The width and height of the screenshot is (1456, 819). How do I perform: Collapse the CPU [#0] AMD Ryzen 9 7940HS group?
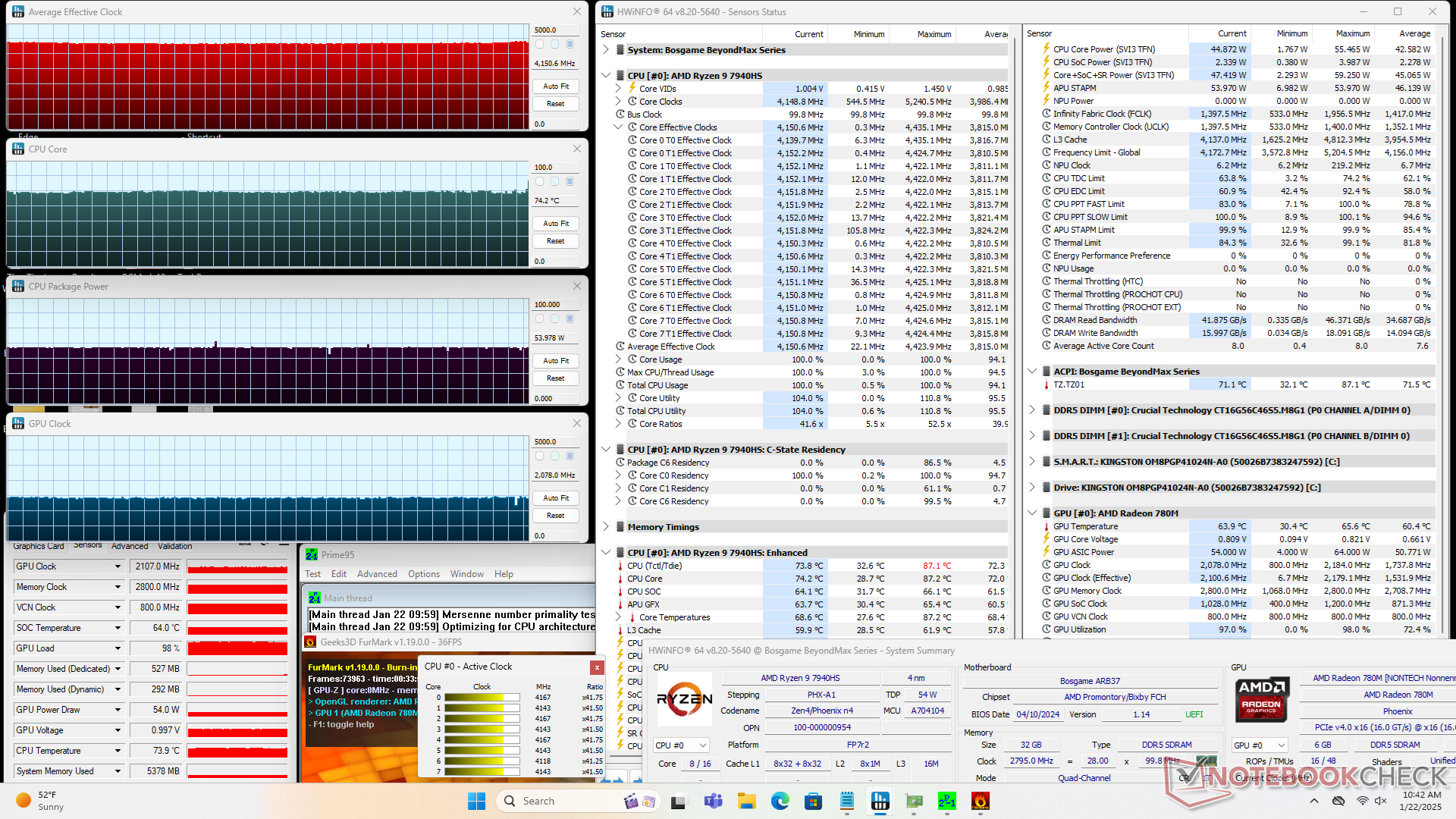(x=605, y=76)
